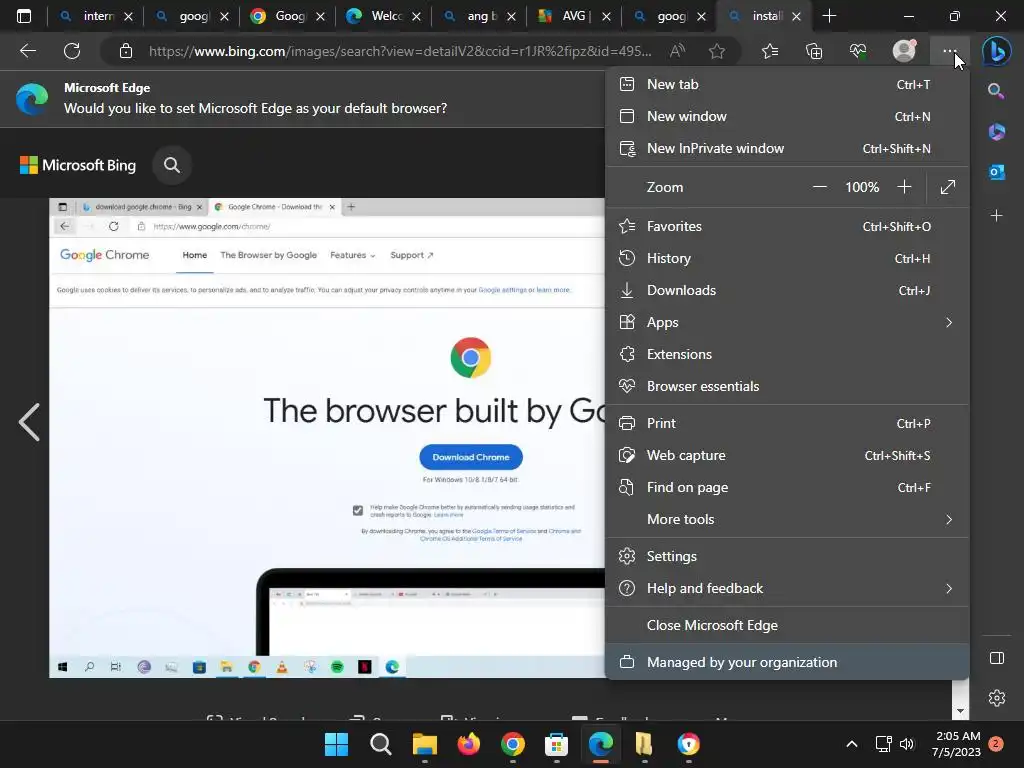Open History from the menu

coord(787,259)
